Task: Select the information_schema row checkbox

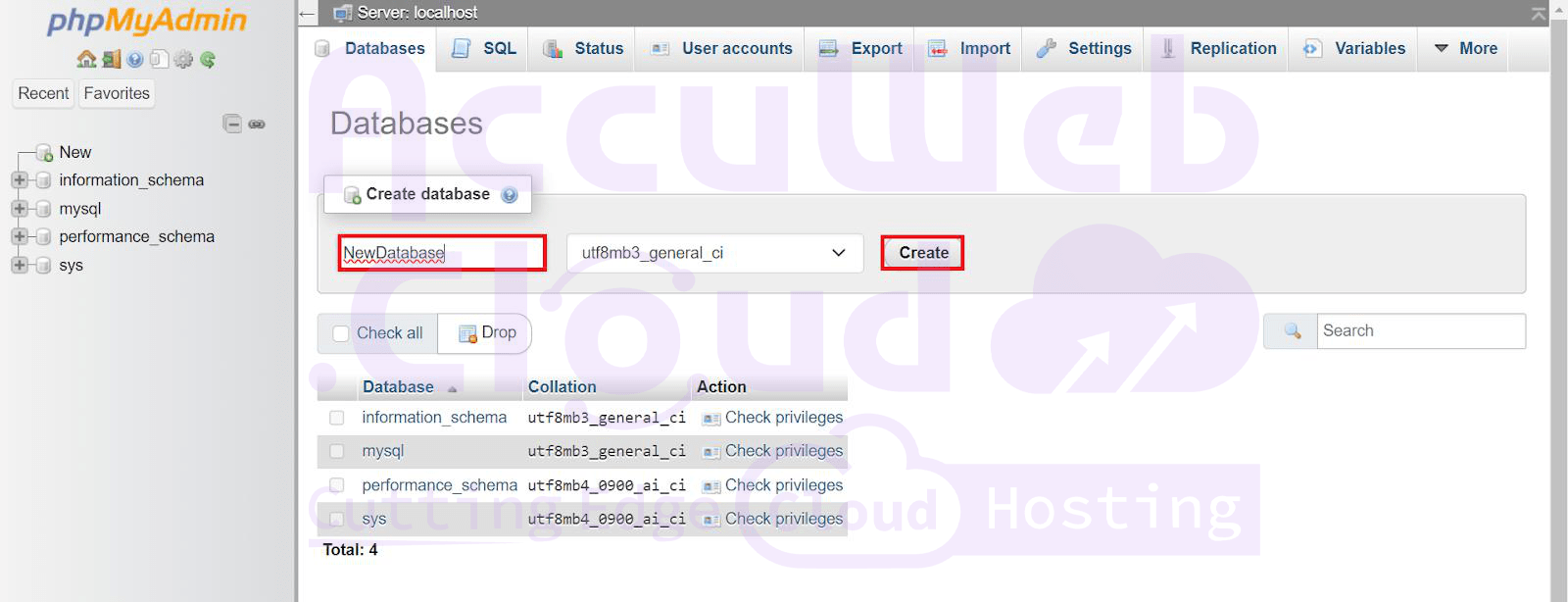Action: click(x=337, y=418)
